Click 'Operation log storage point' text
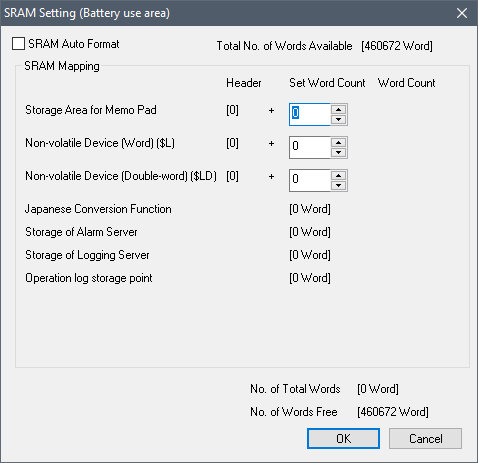 coord(89,278)
